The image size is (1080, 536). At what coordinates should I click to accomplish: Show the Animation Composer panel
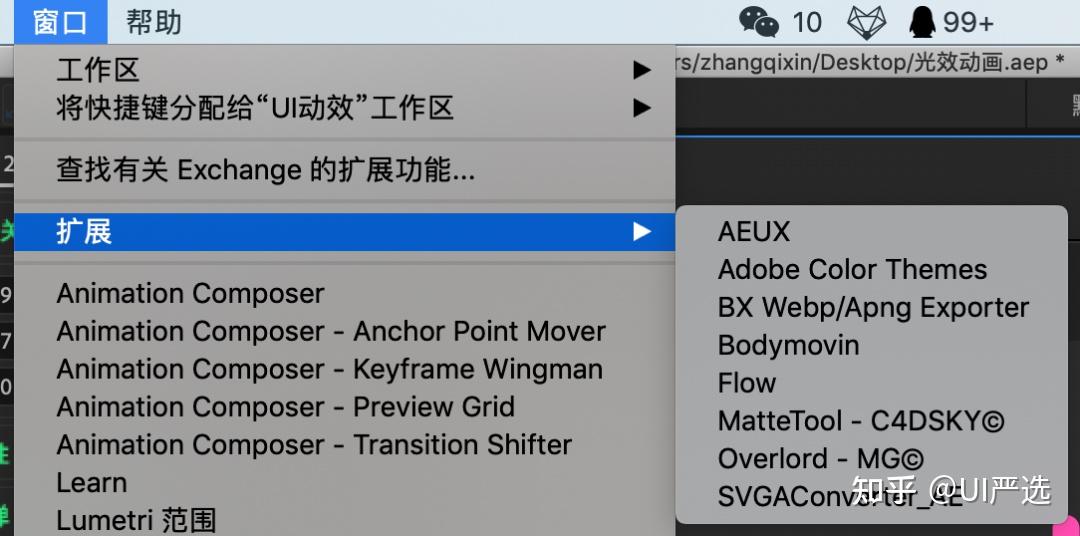coord(190,294)
